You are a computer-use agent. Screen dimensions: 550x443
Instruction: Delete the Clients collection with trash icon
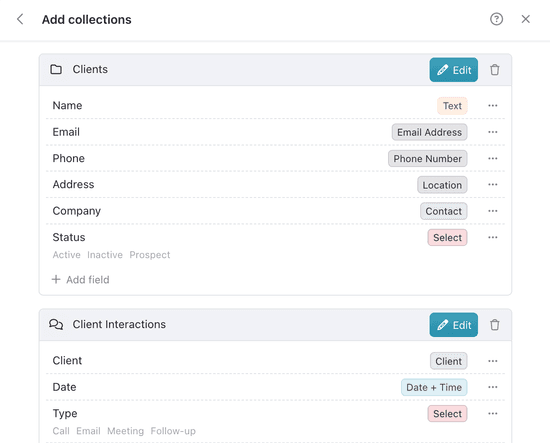click(x=495, y=70)
